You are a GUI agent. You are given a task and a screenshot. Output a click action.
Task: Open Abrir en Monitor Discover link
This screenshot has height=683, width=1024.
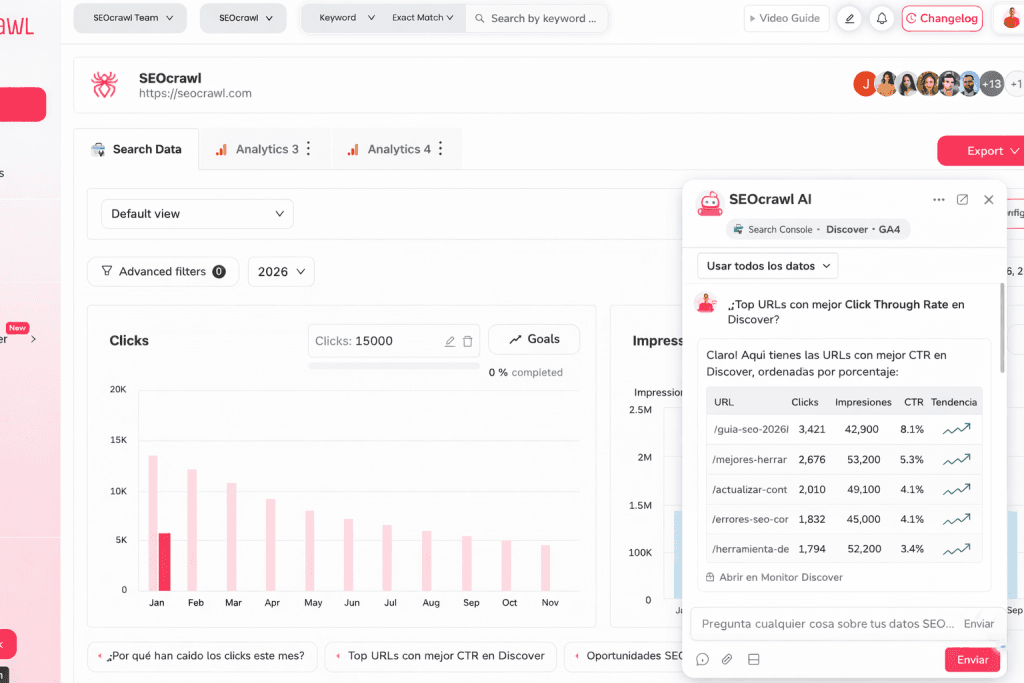[x=774, y=577]
